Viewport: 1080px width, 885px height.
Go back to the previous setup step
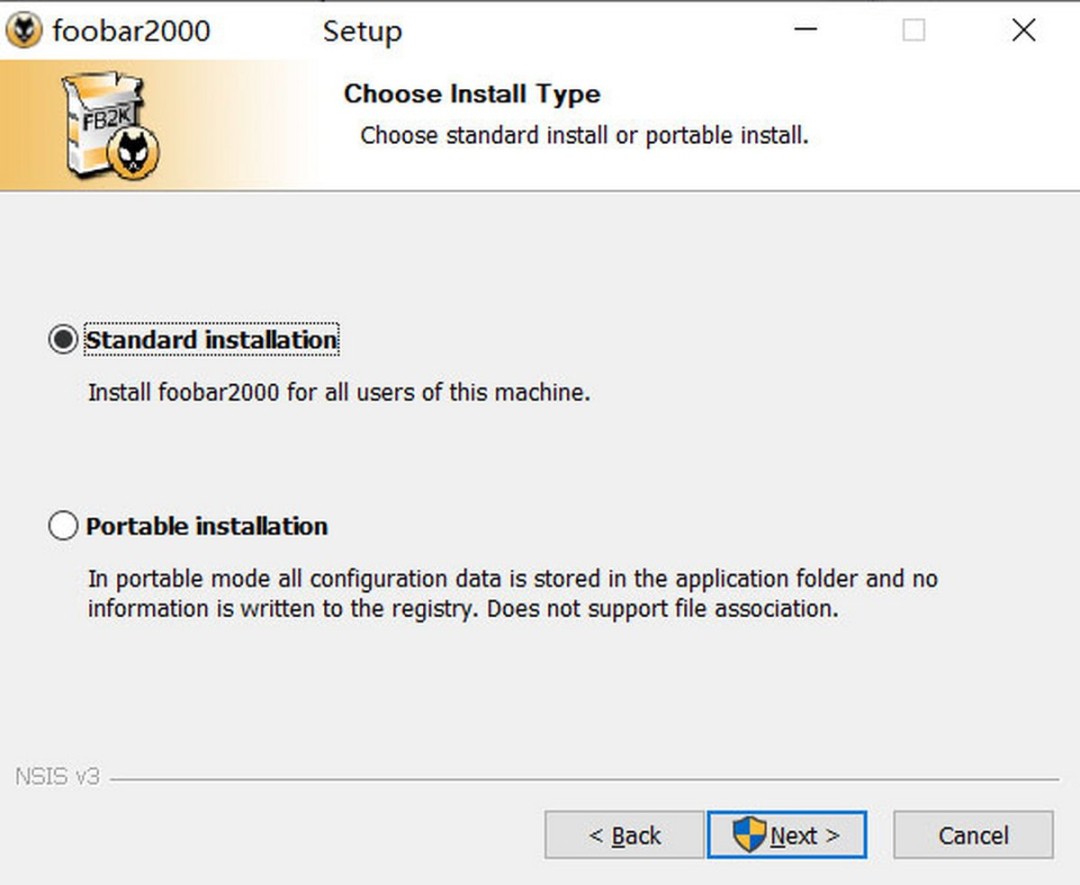pyautogui.click(x=624, y=834)
